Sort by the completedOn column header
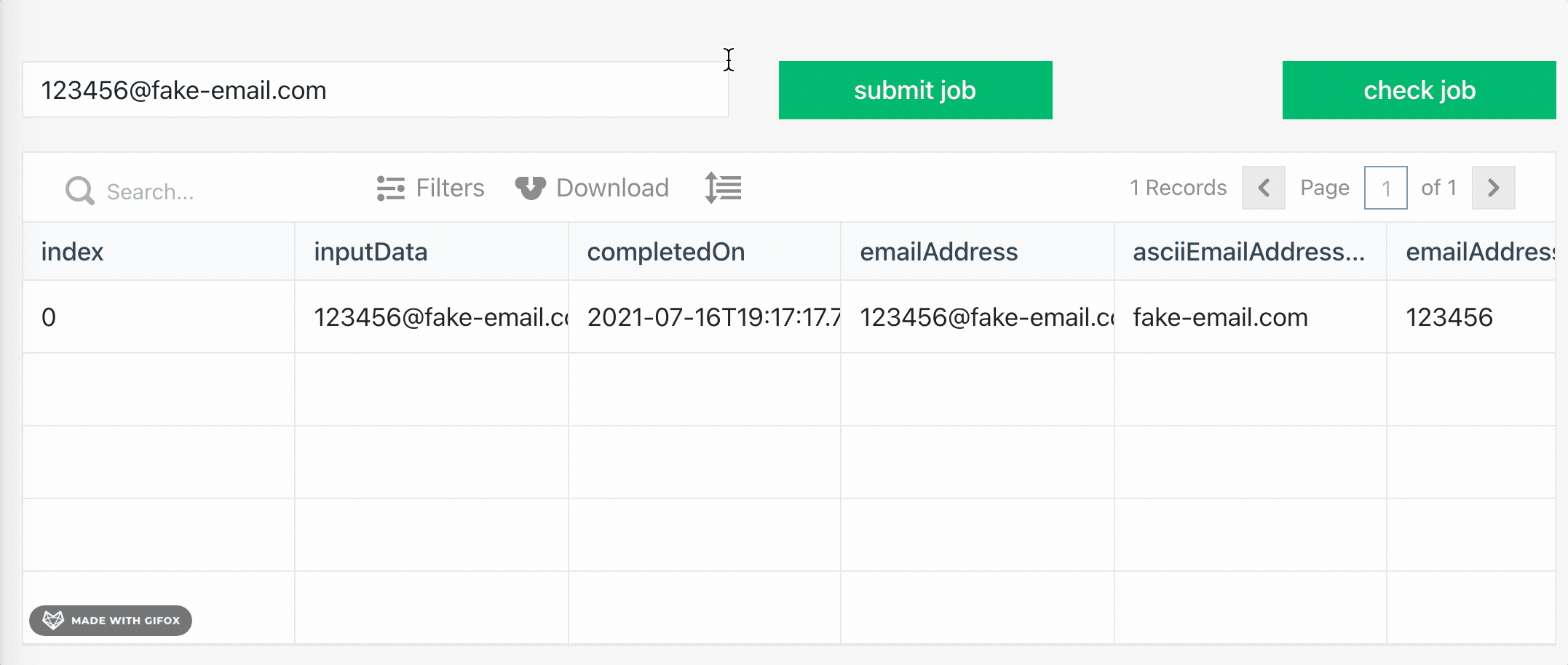Screen dimensions: 1568x665 click(666, 252)
